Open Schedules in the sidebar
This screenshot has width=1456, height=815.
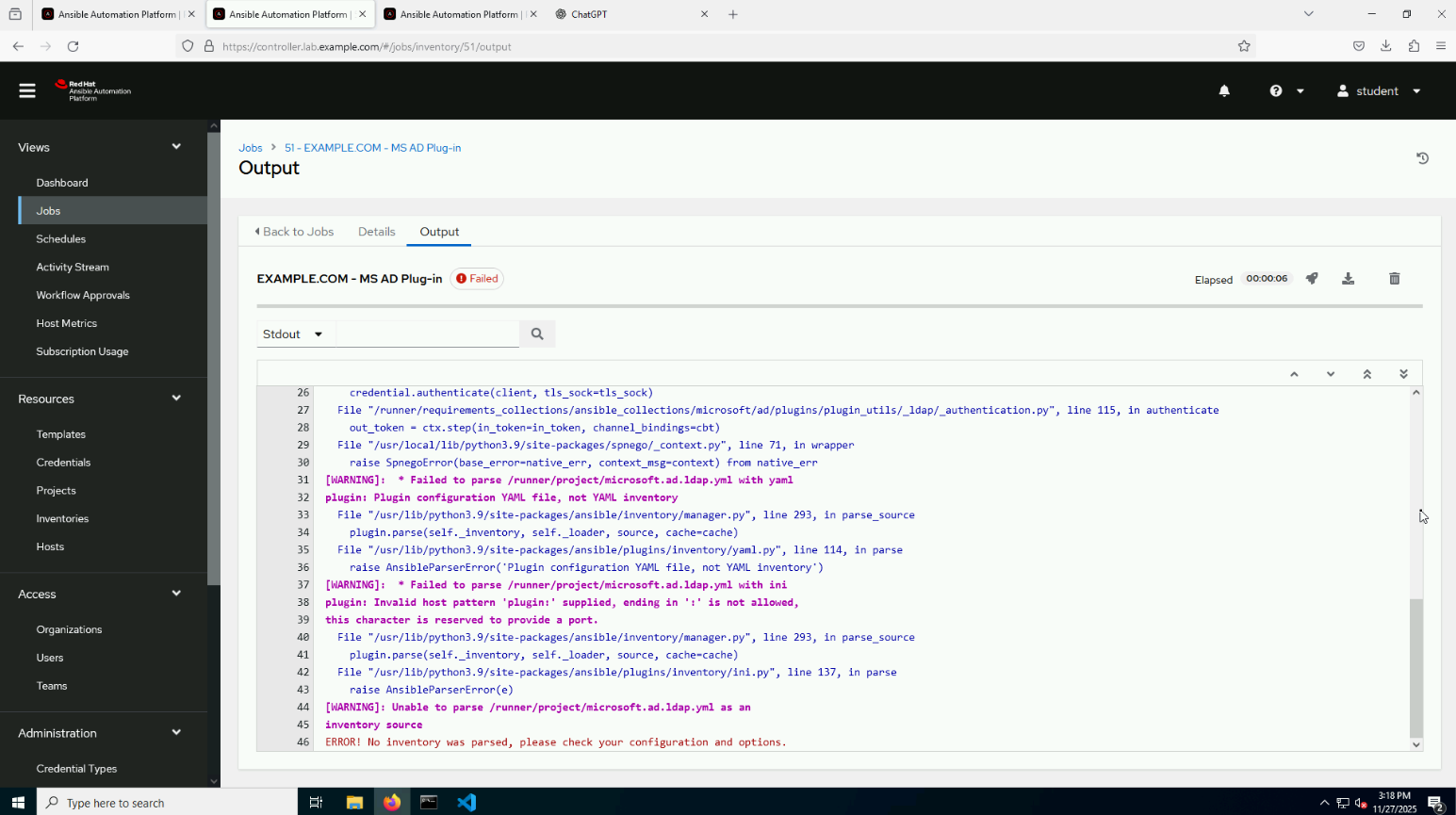[x=61, y=239]
